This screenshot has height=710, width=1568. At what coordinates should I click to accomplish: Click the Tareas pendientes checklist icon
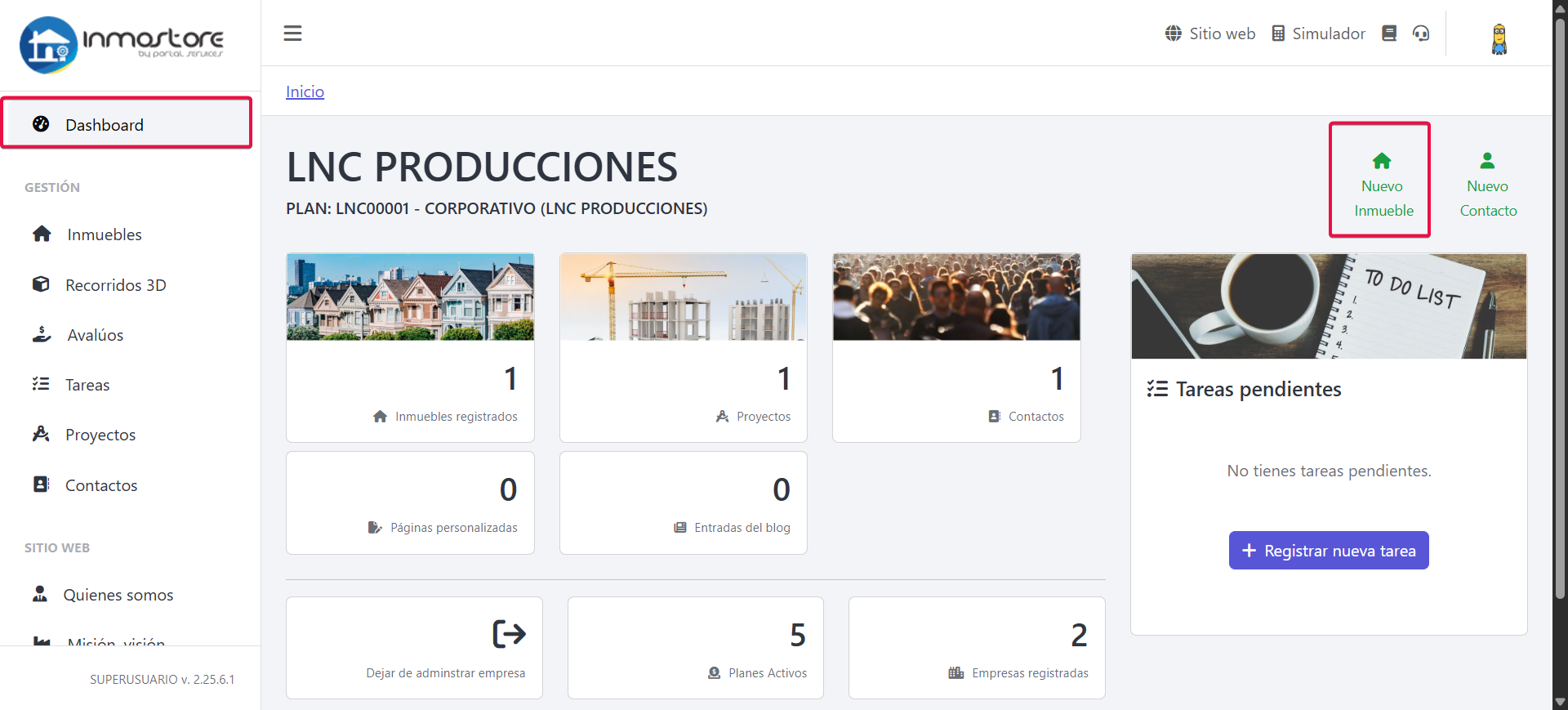click(1157, 389)
